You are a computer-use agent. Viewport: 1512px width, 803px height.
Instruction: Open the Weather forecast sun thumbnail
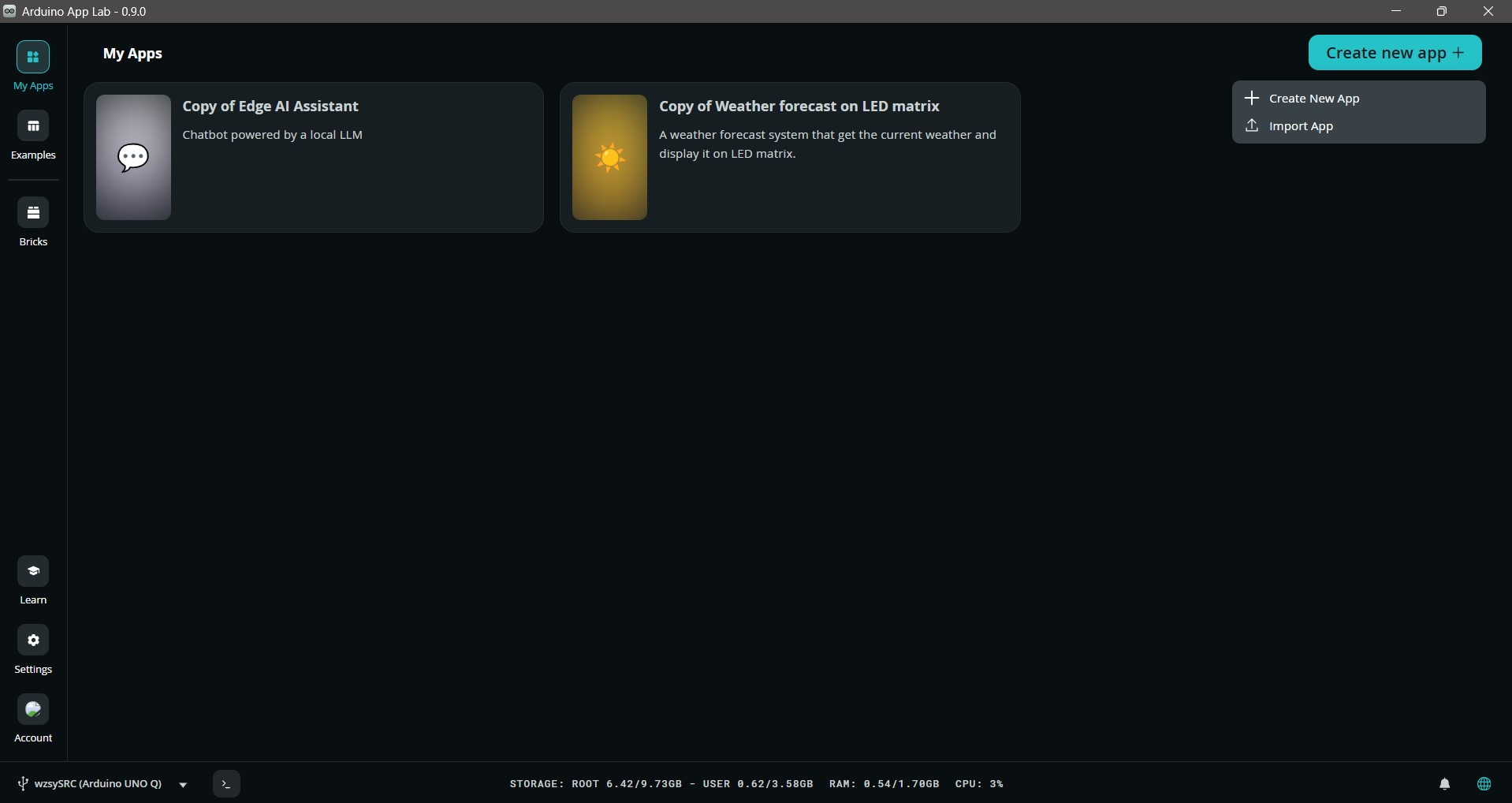click(x=610, y=158)
